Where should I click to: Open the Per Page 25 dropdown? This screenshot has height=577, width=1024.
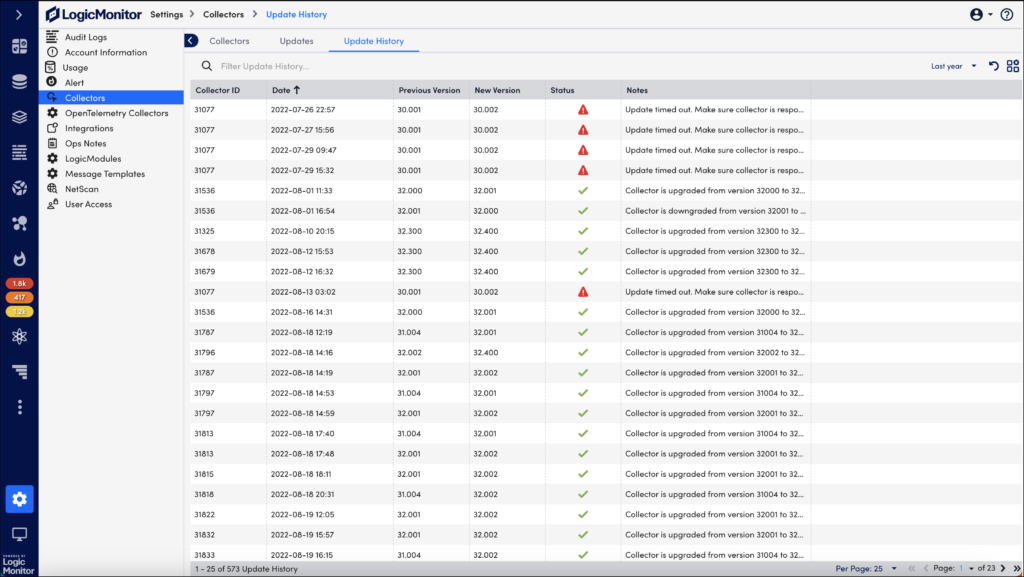tap(866, 567)
